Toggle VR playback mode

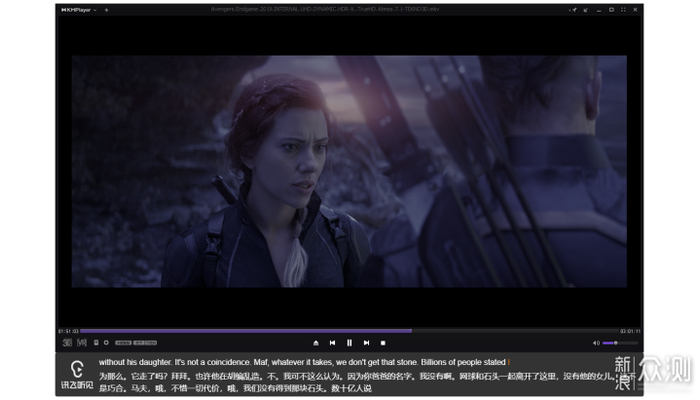82,343
